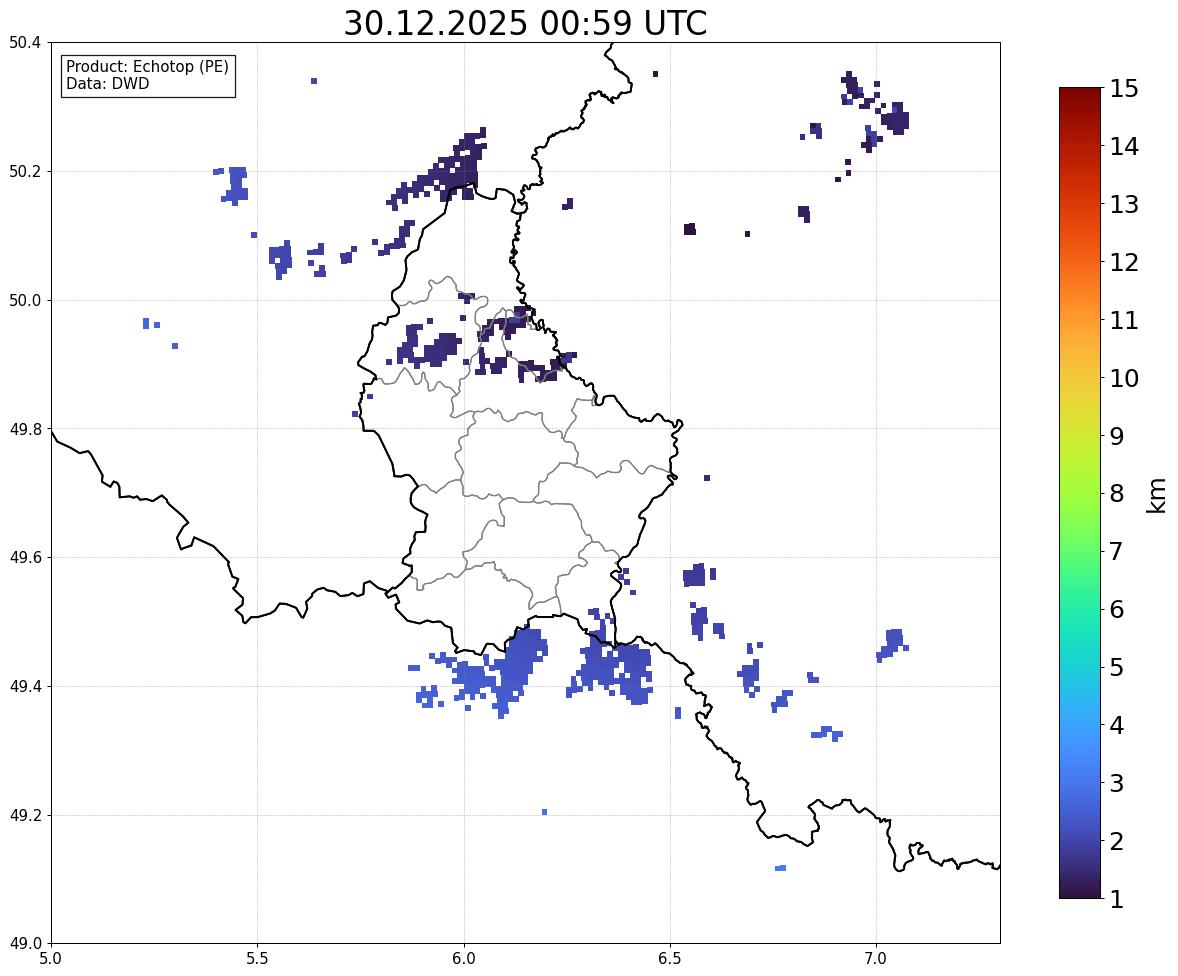This screenshot has width=1178, height=976.
Task: Click the '14' tick on the color bar
Action: [1124, 147]
